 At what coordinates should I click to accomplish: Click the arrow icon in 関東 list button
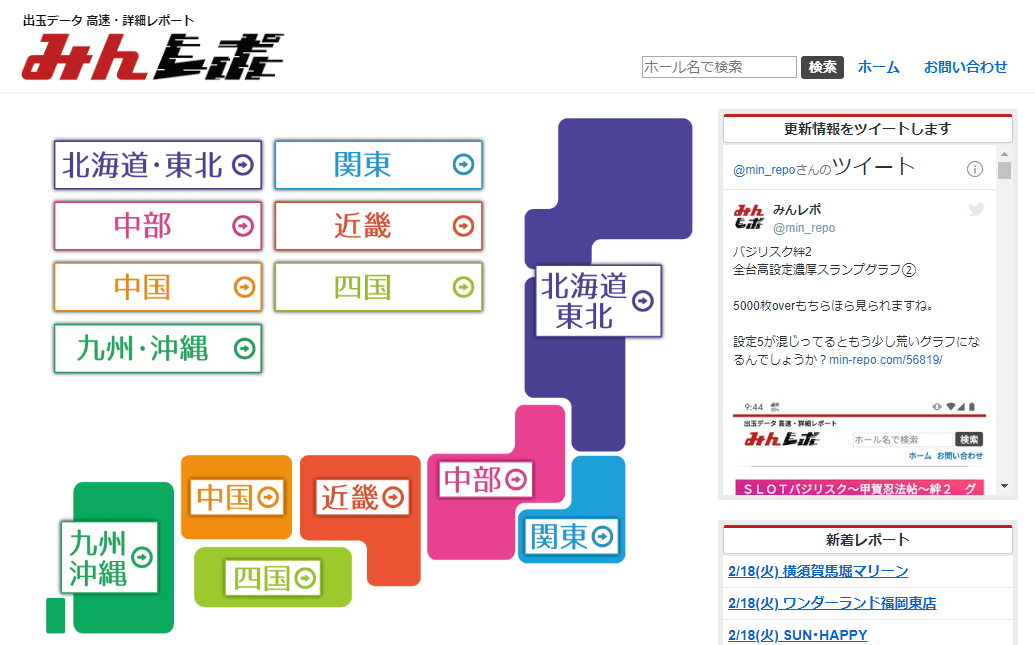coord(463,164)
